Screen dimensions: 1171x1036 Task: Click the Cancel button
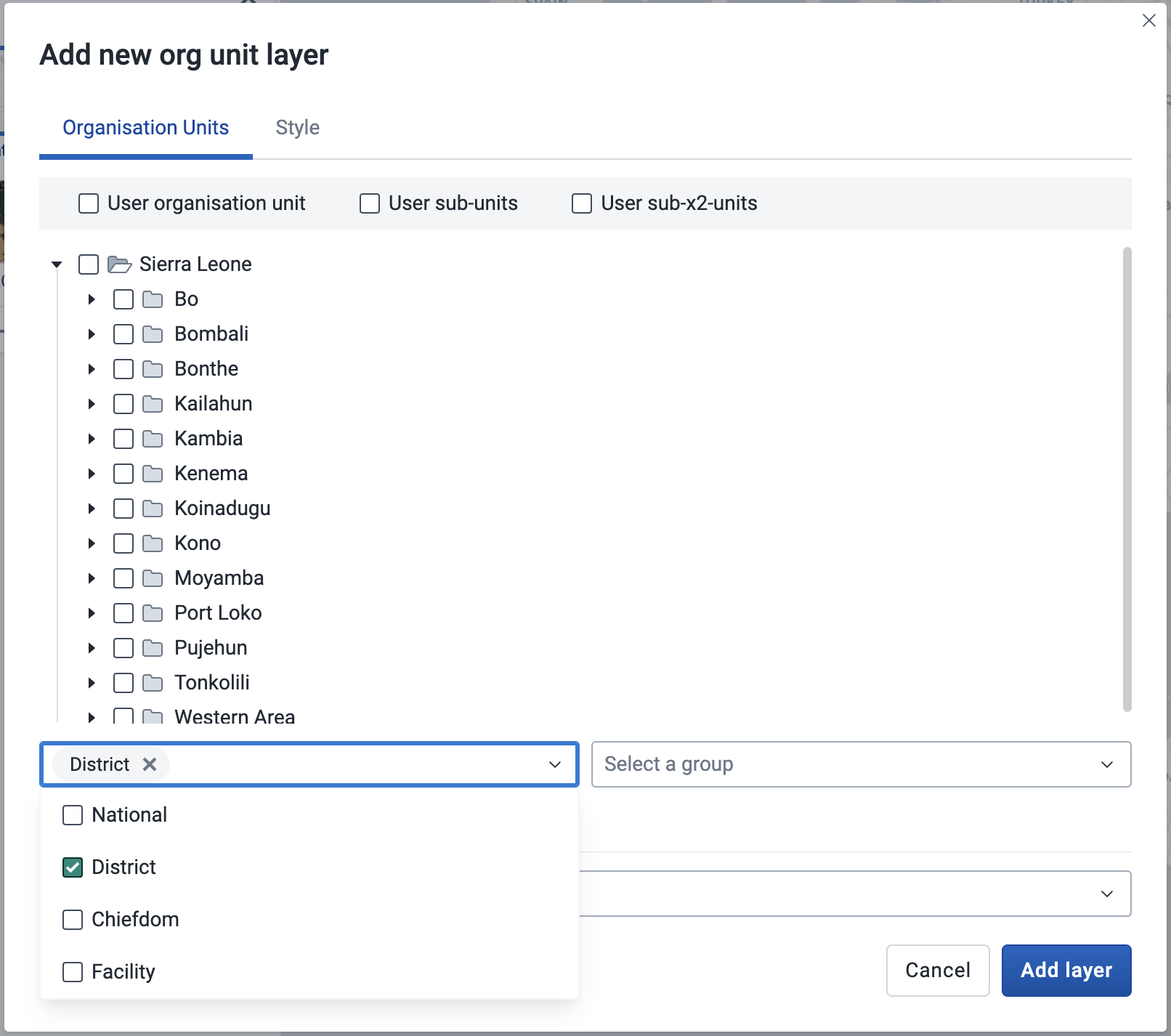pos(937,970)
